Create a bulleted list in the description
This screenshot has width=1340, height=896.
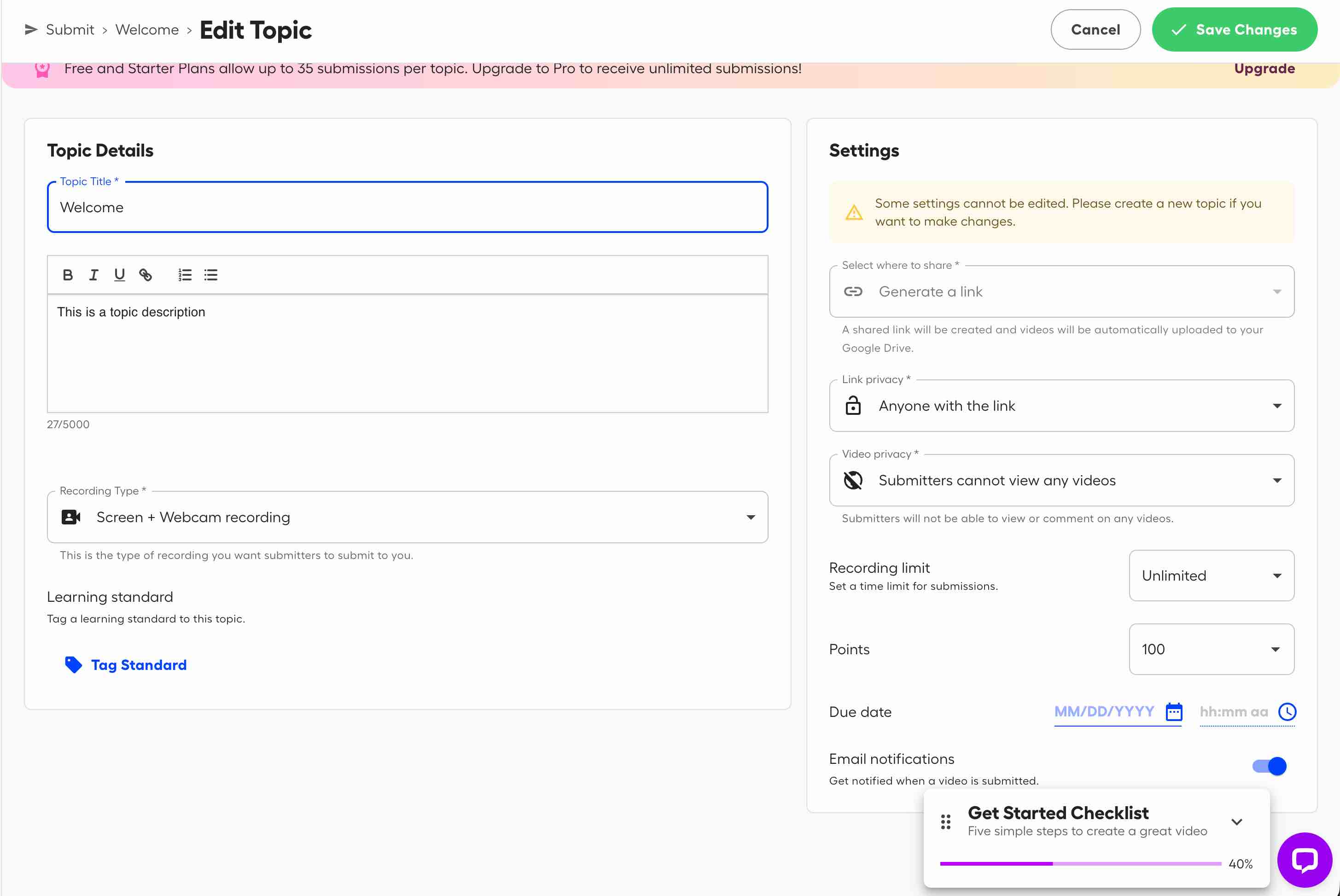pyautogui.click(x=210, y=275)
